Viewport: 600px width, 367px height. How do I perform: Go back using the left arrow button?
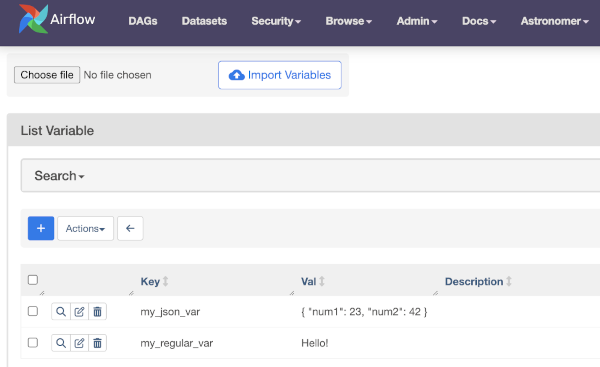[130, 228]
